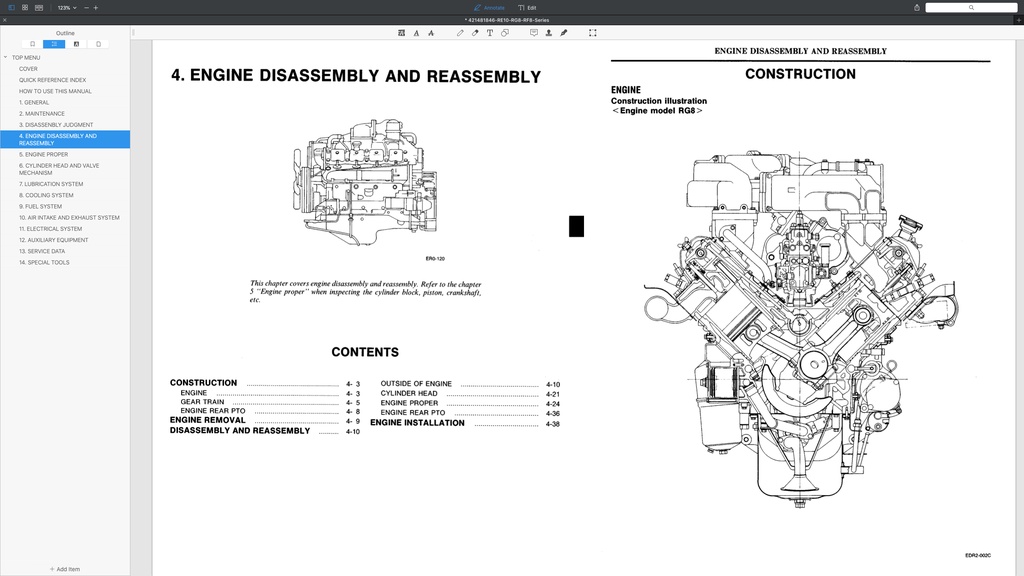Switch to the contact sheet view

tap(39, 8)
